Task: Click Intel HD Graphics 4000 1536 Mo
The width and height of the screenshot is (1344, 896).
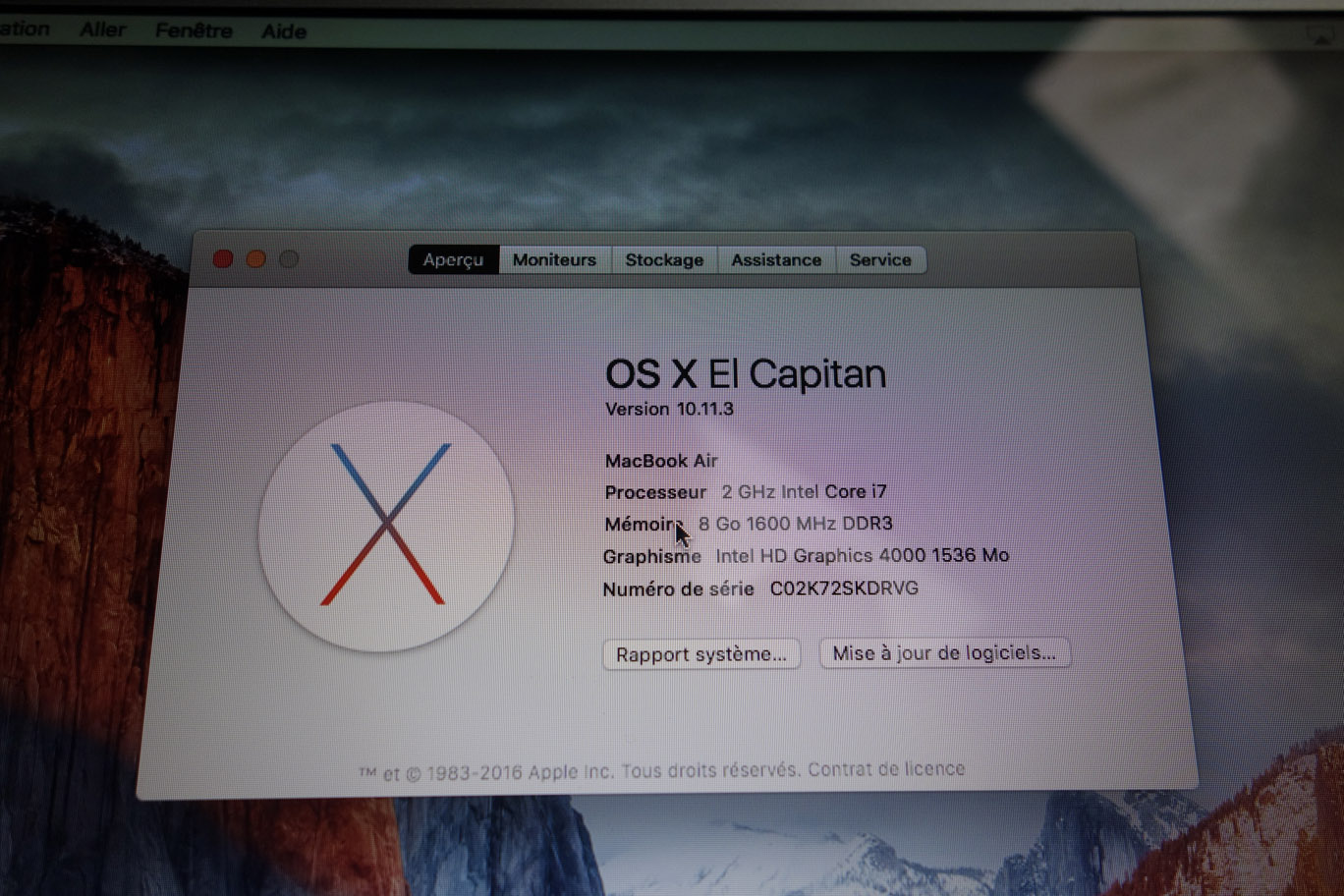Action: coord(863,556)
